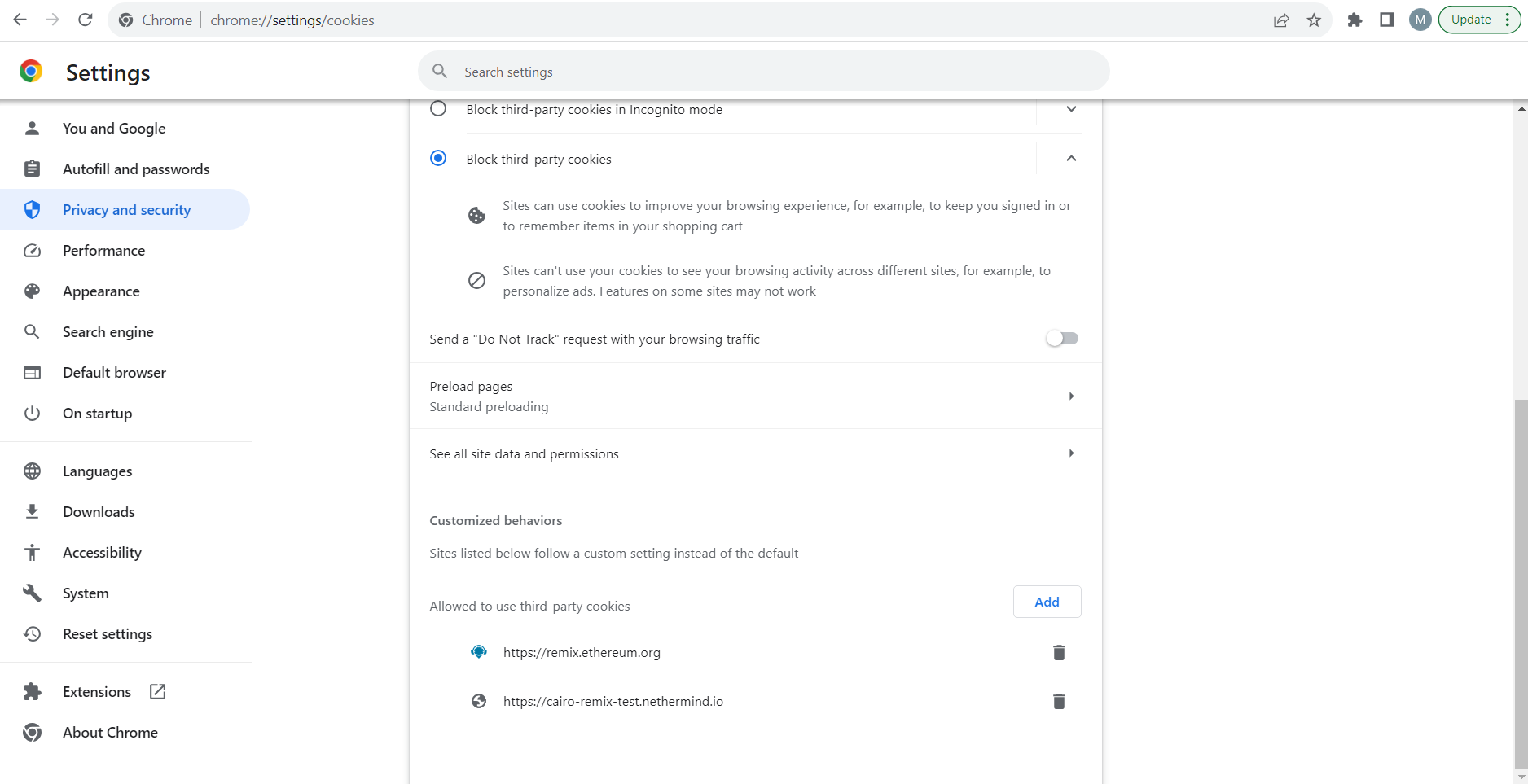Click the address bar URL
Image resolution: width=1528 pixels, height=784 pixels.
click(x=292, y=20)
